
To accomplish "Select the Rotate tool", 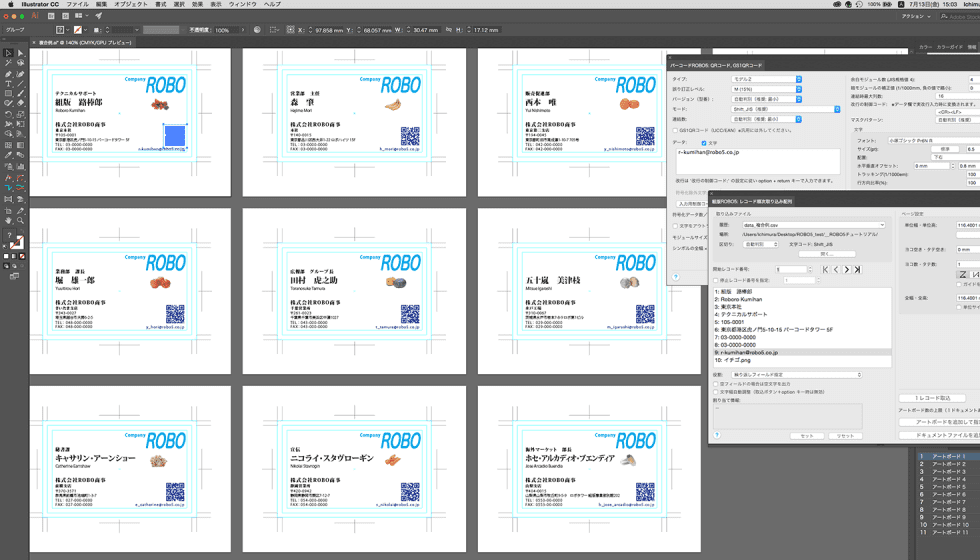I will pyautogui.click(x=8, y=114).
